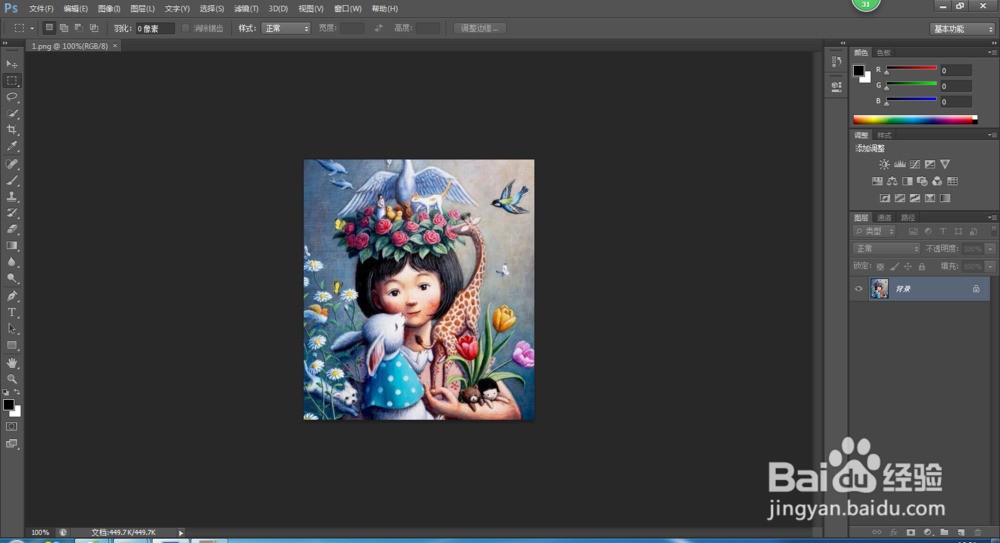Viewport: 1000px width, 543px height.
Task: Add a Curves adjustment
Action: pyautogui.click(x=915, y=165)
